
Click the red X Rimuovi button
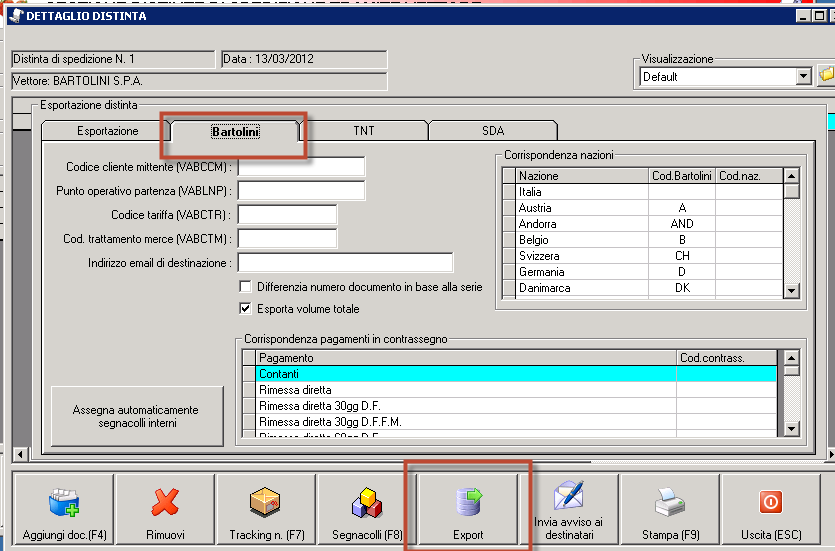(165, 508)
